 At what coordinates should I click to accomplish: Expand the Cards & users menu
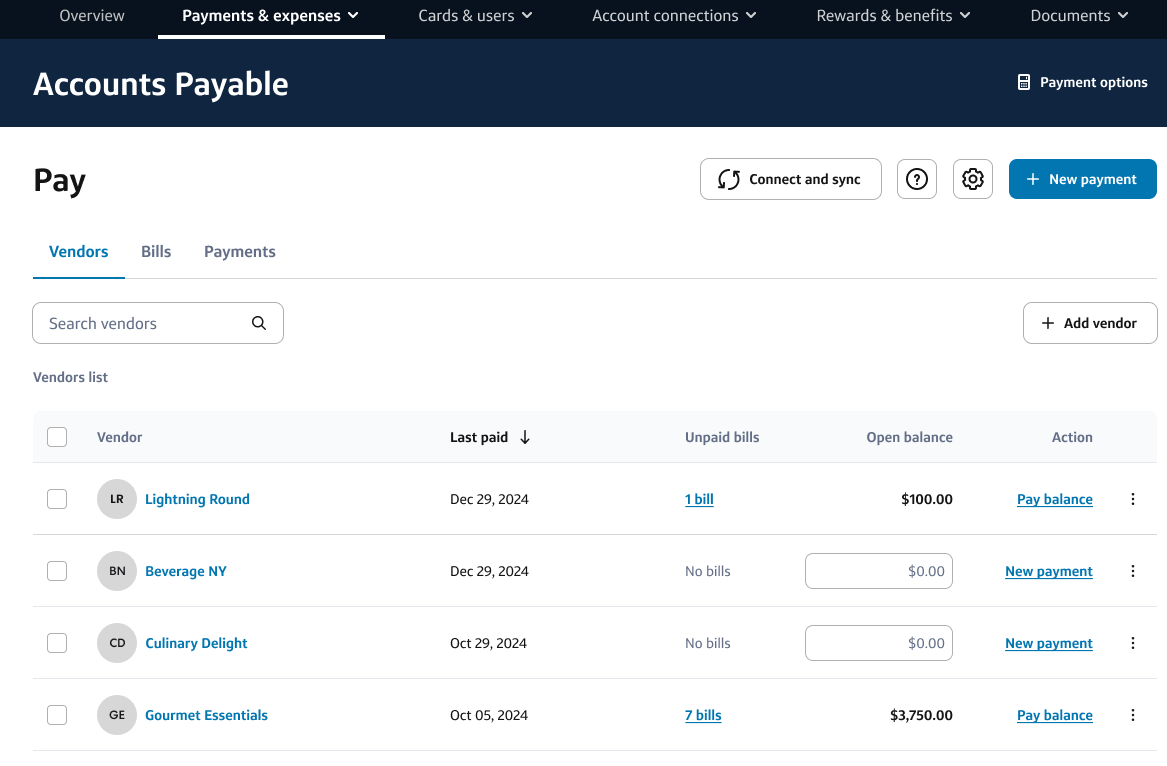476,16
